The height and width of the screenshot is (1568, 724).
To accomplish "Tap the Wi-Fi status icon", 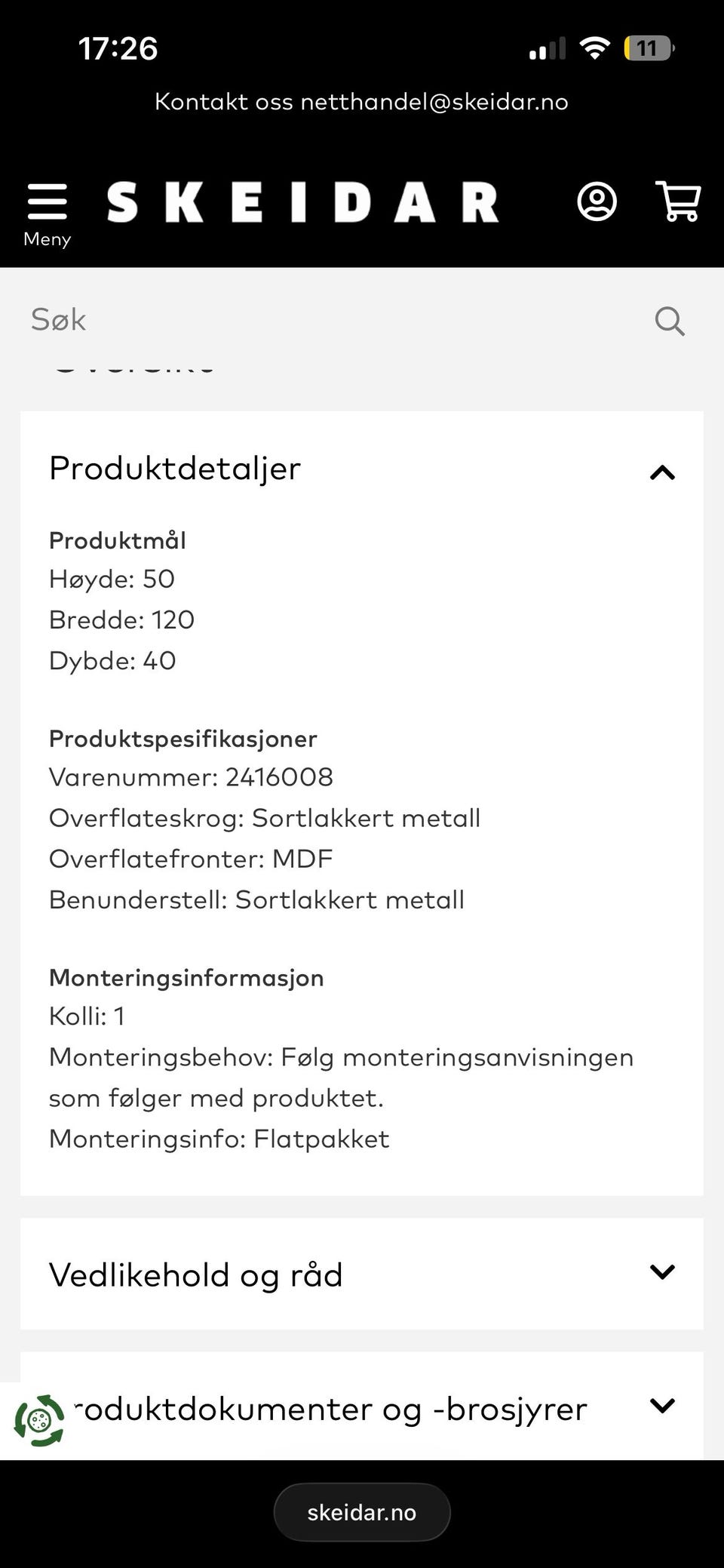I will tap(594, 49).
